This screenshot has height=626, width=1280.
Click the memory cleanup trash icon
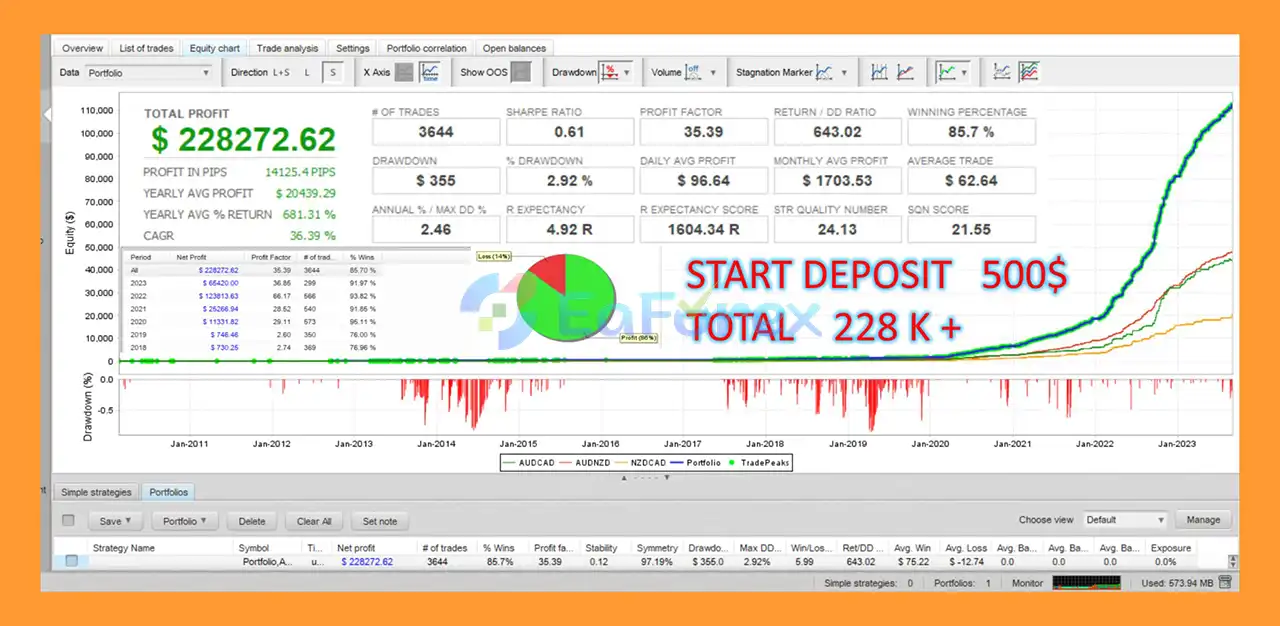[x=1225, y=582]
